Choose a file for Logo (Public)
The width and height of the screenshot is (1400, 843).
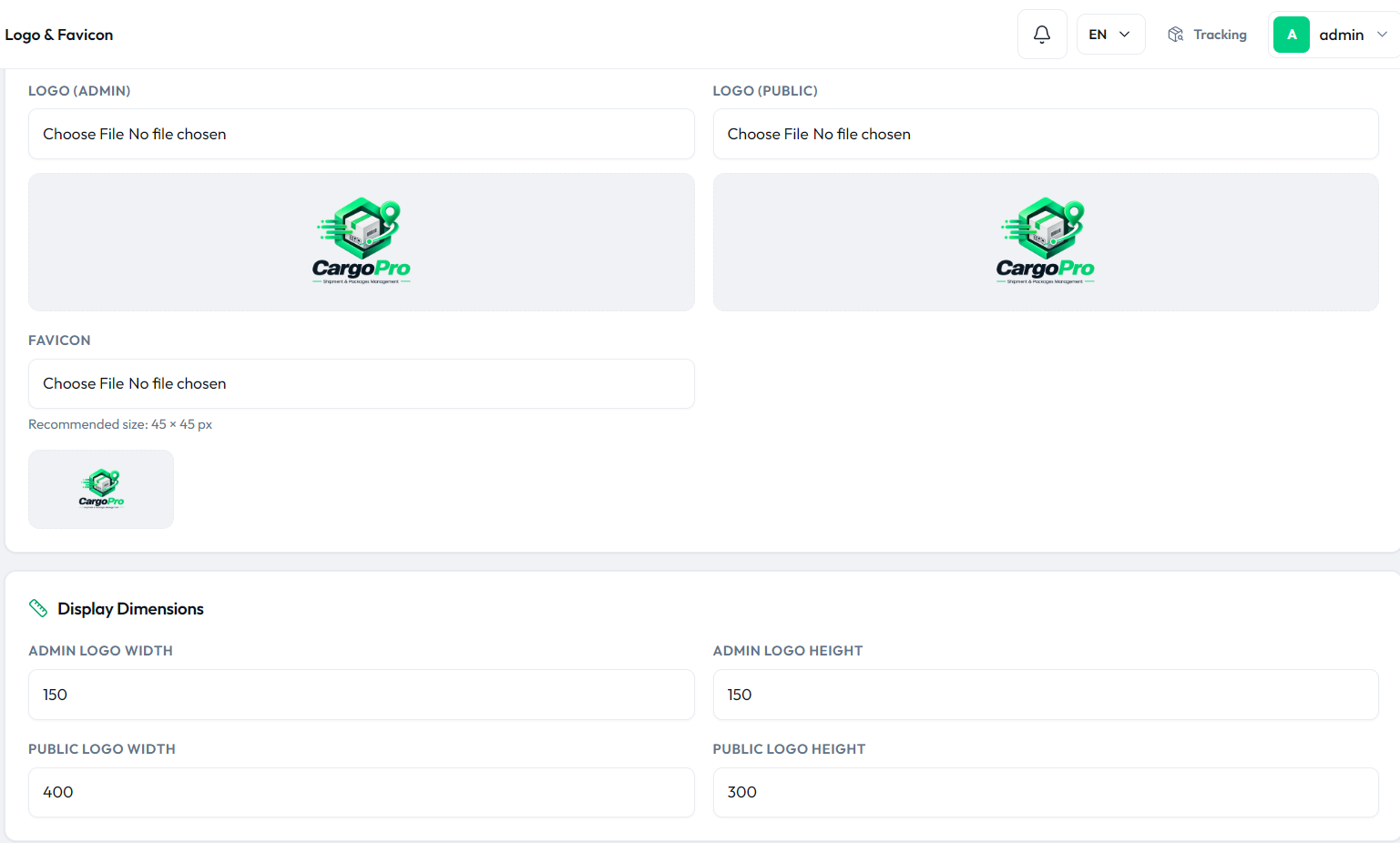tap(1046, 134)
